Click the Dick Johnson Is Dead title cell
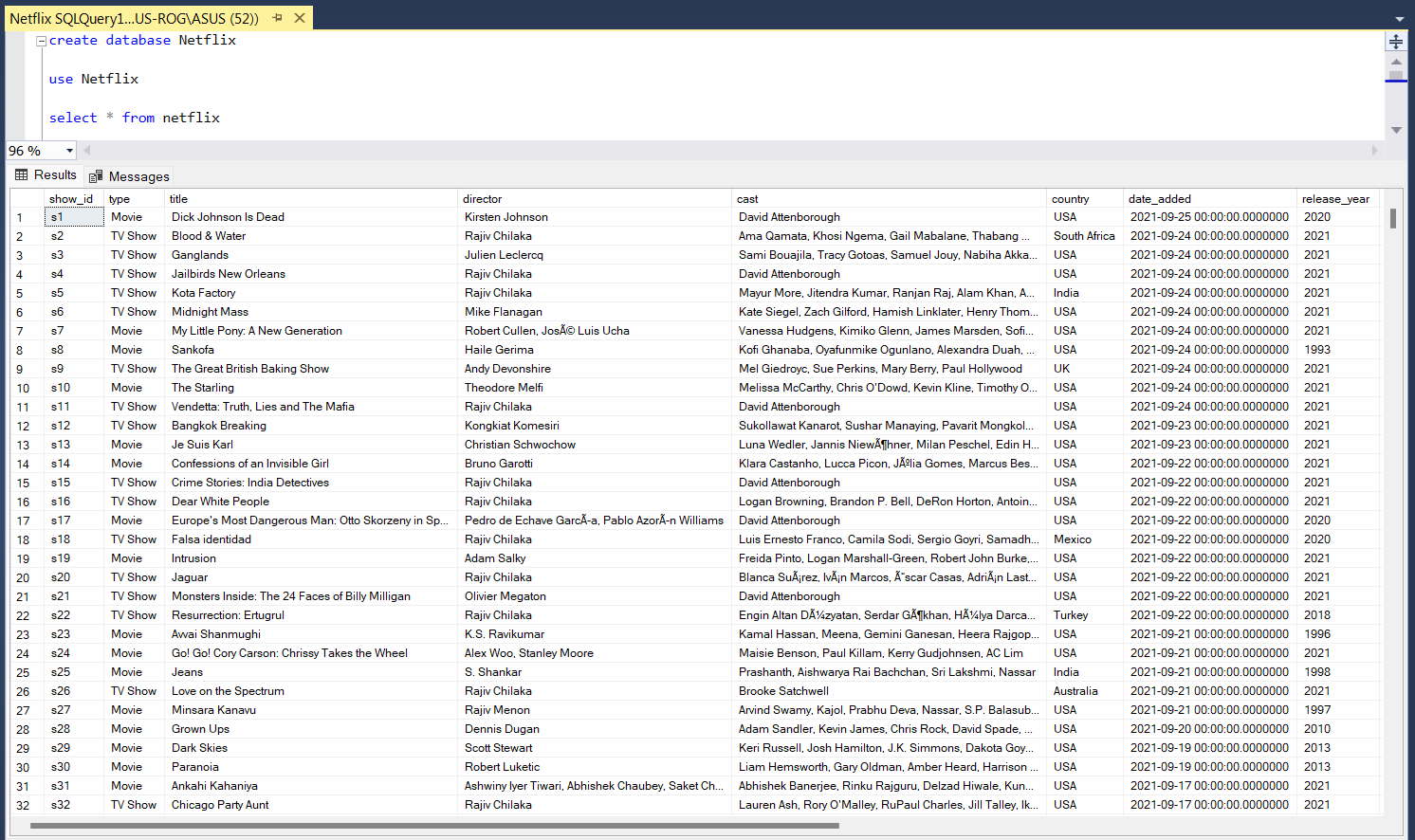 (x=311, y=217)
